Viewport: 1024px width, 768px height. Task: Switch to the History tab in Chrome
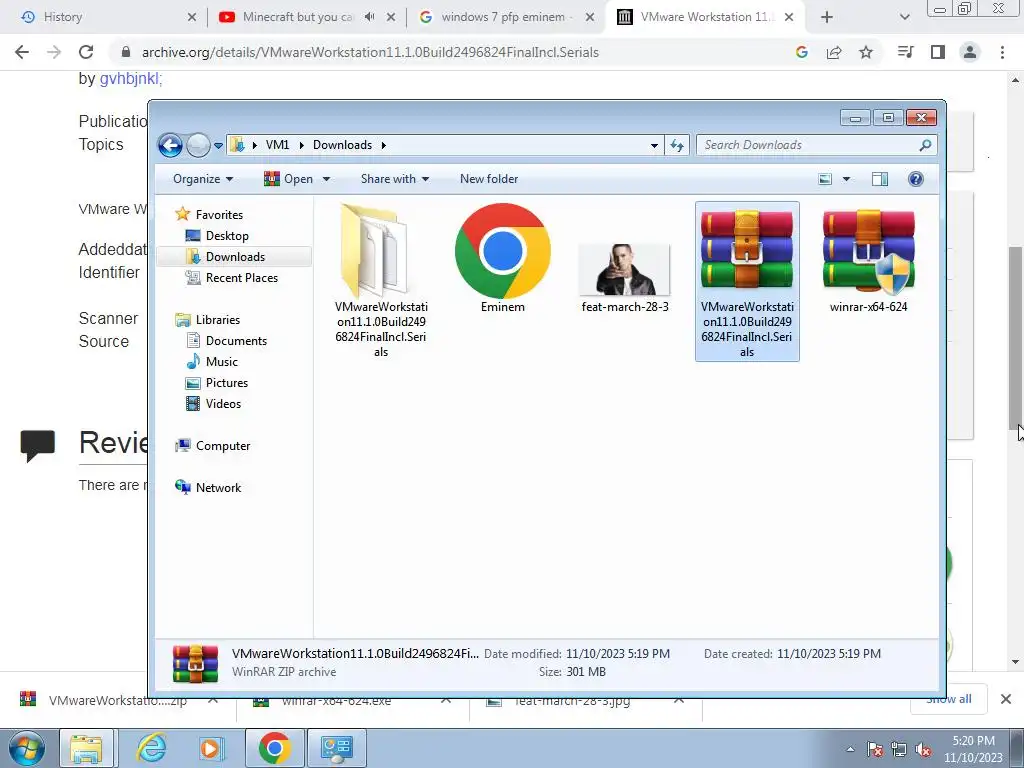tap(98, 17)
